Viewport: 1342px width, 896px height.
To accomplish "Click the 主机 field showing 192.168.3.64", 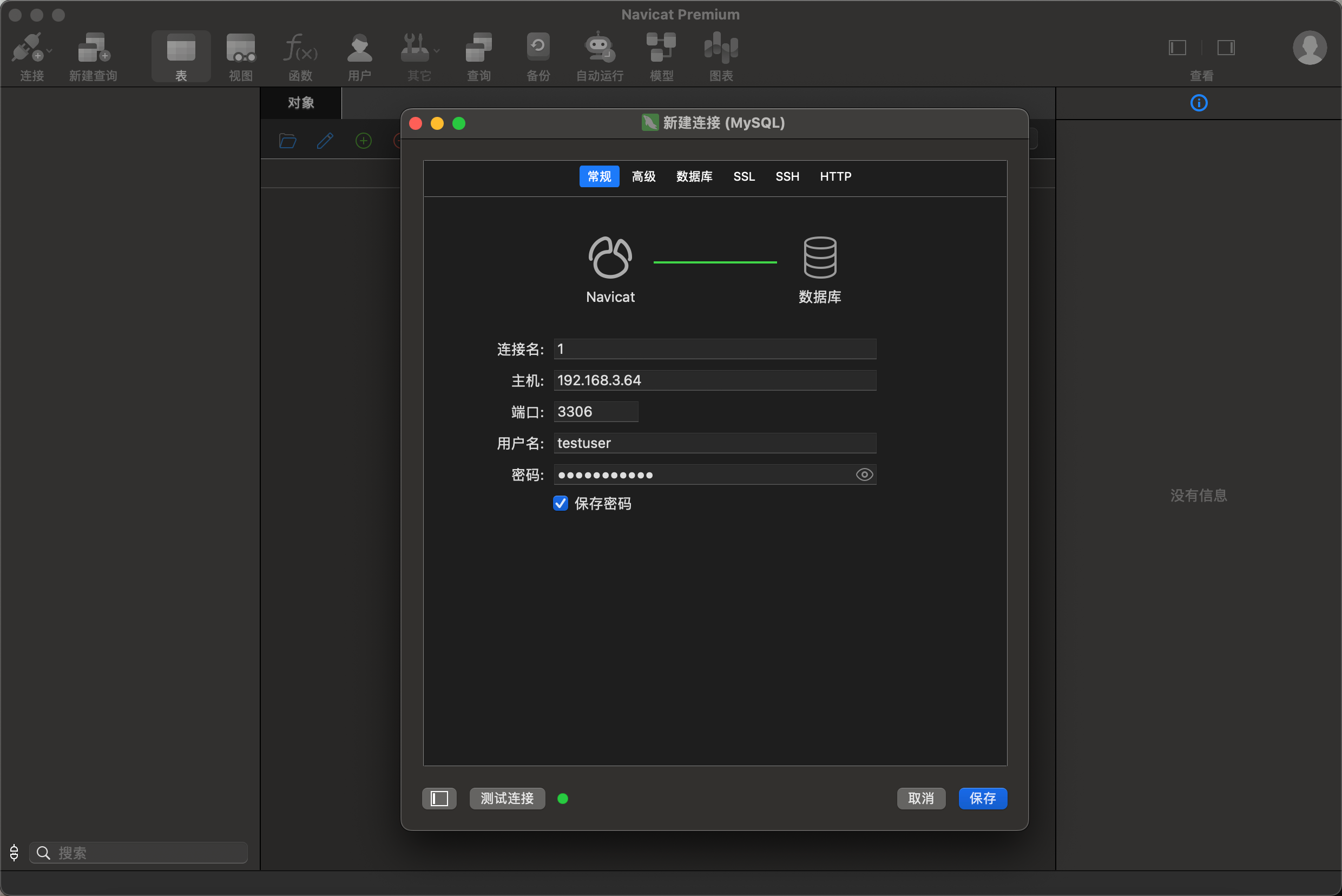I will pos(714,380).
